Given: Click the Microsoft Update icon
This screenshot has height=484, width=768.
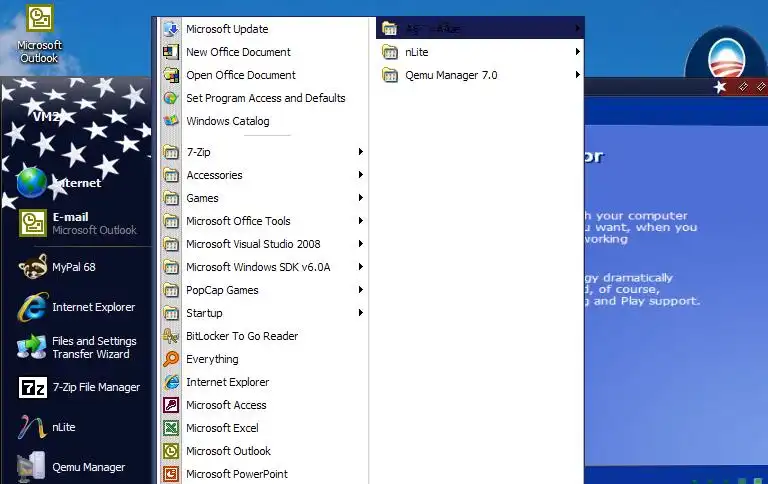Looking at the screenshot, I should [171, 29].
